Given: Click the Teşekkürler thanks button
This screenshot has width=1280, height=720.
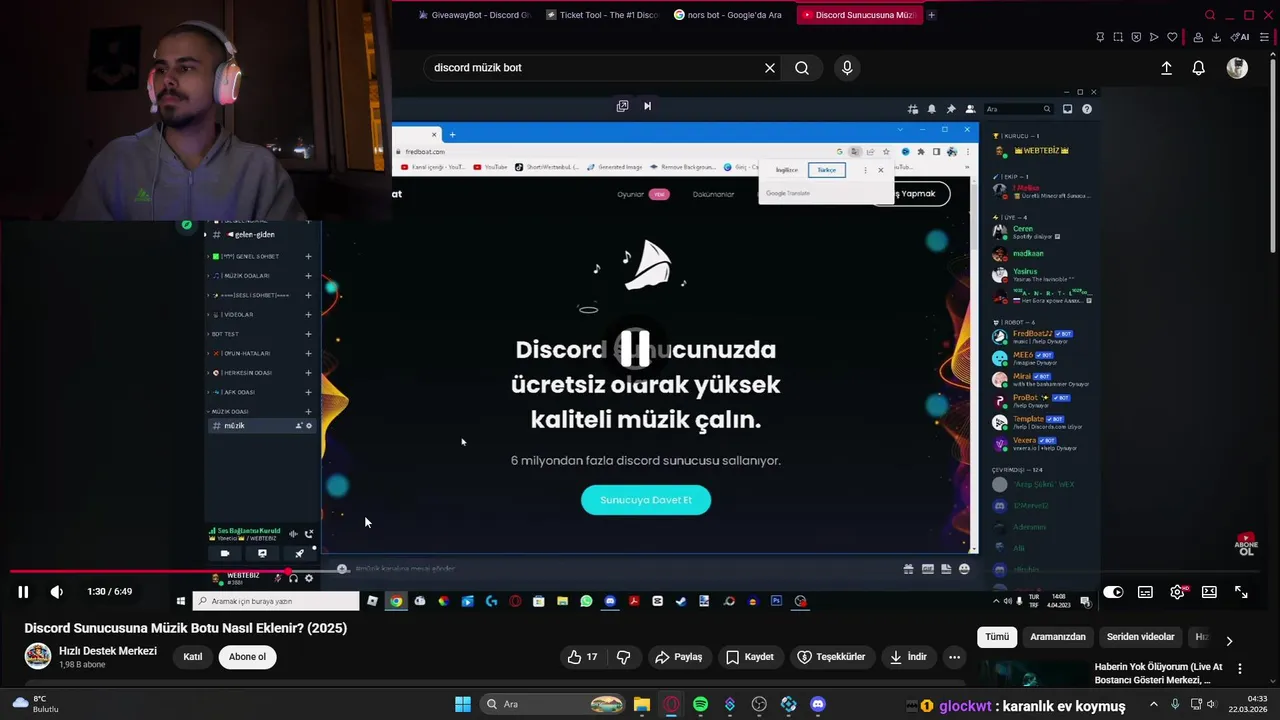Looking at the screenshot, I should pos(831,657).
